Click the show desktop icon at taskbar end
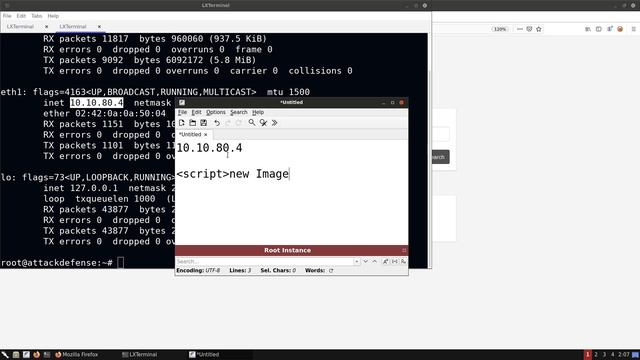 tap(636, 355)
